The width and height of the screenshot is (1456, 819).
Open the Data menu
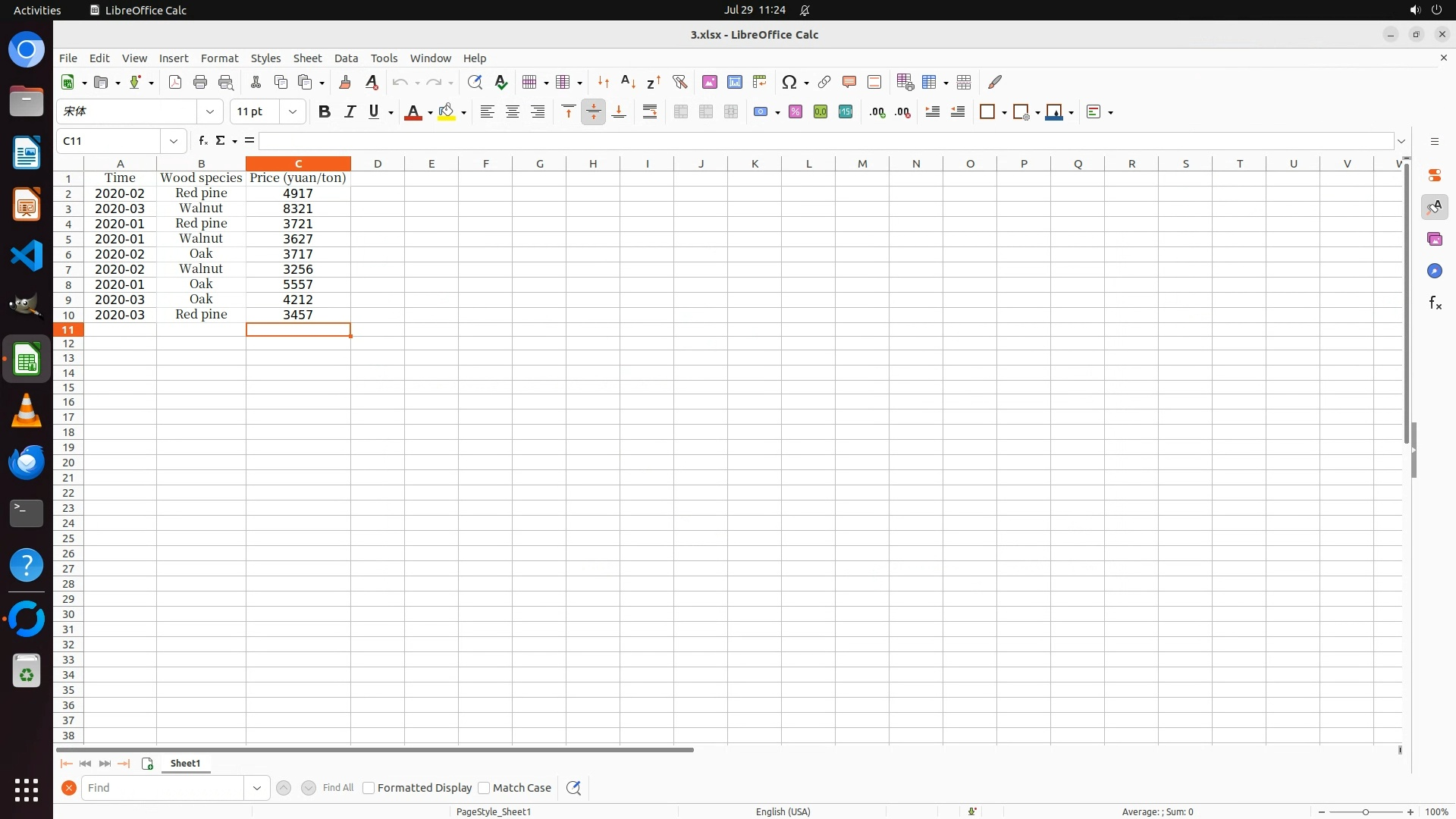[346, 58]
